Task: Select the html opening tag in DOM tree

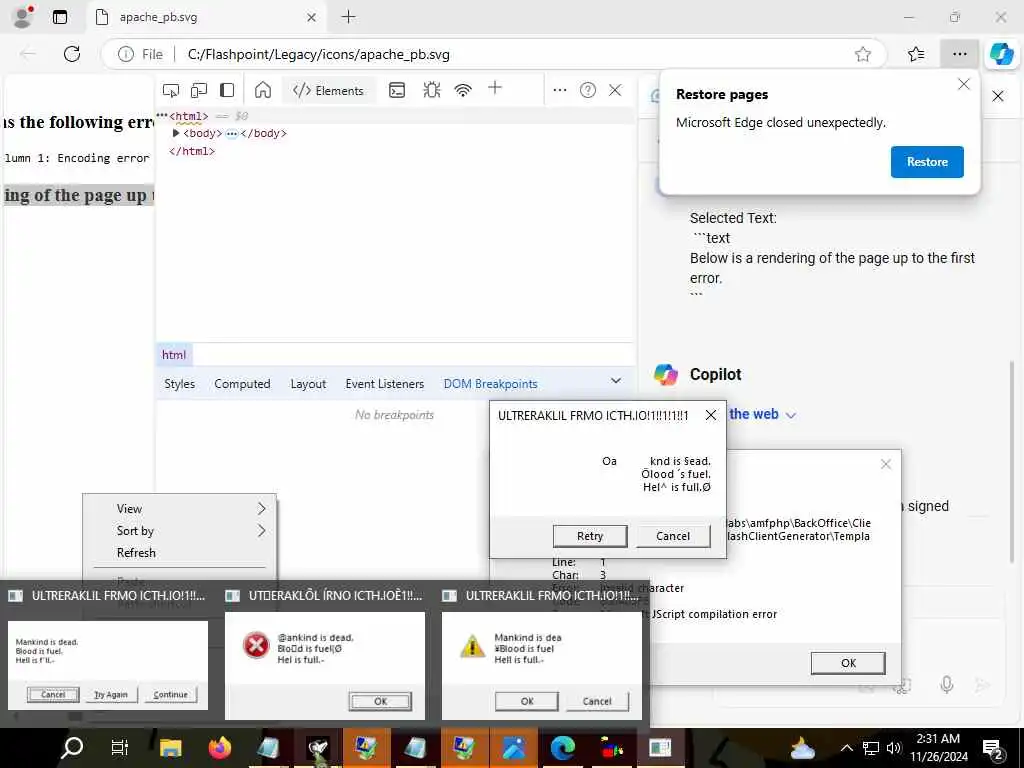Action: (189, 116)
